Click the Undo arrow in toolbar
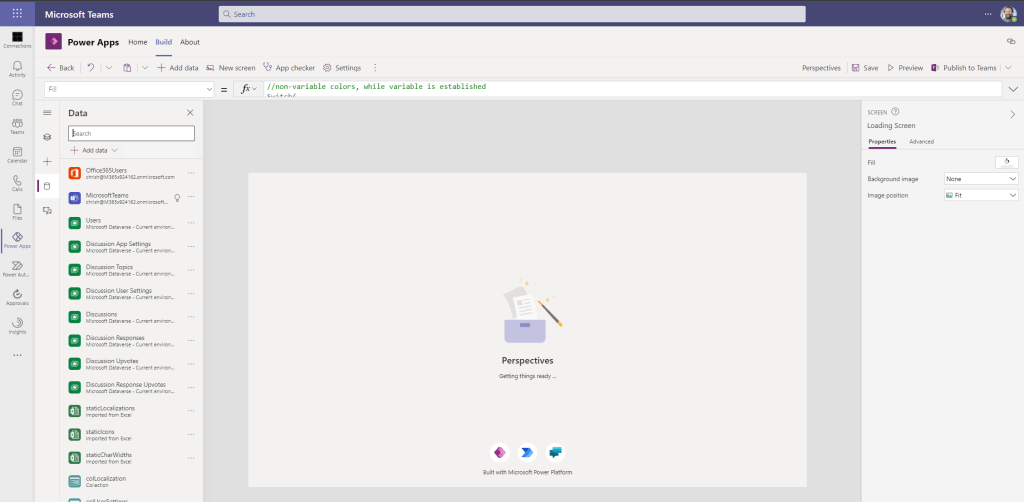The width and height of the screenshot is (1024, 502). tap(91, 68)
